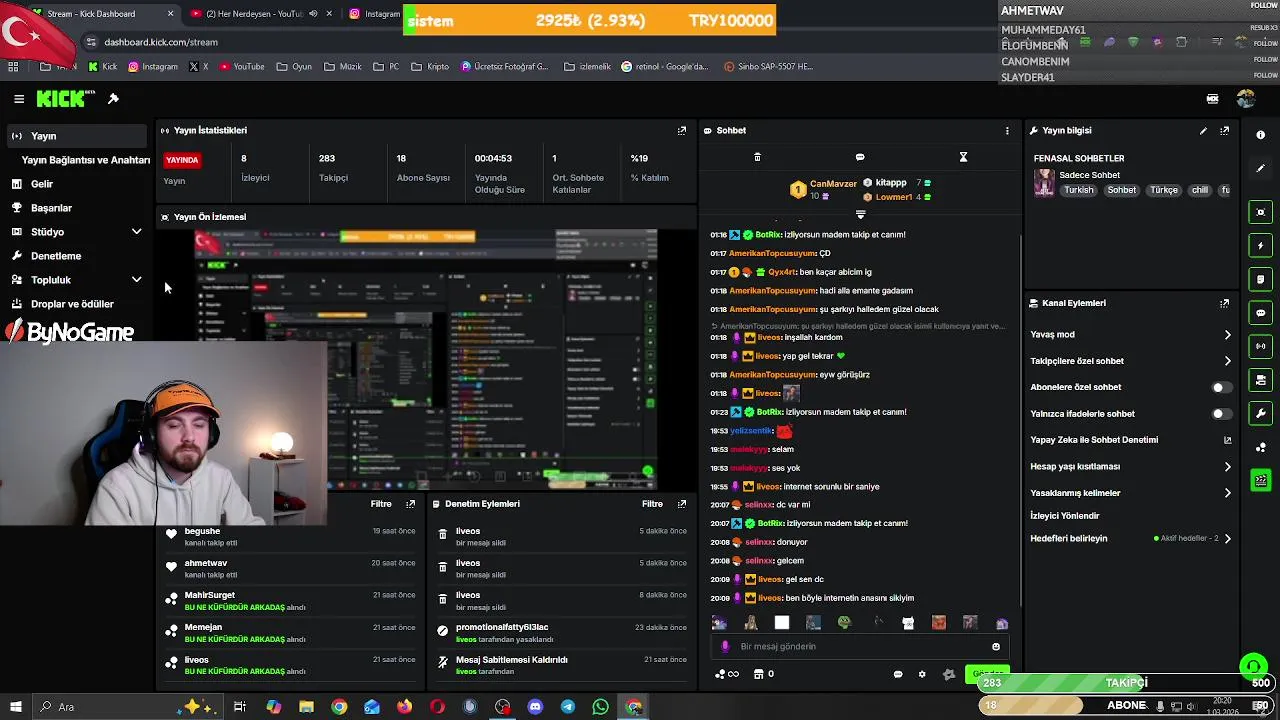Open the Kripto bookmarks folder
This screenshot has width=1280, height=720.
[x=429, y=67]
